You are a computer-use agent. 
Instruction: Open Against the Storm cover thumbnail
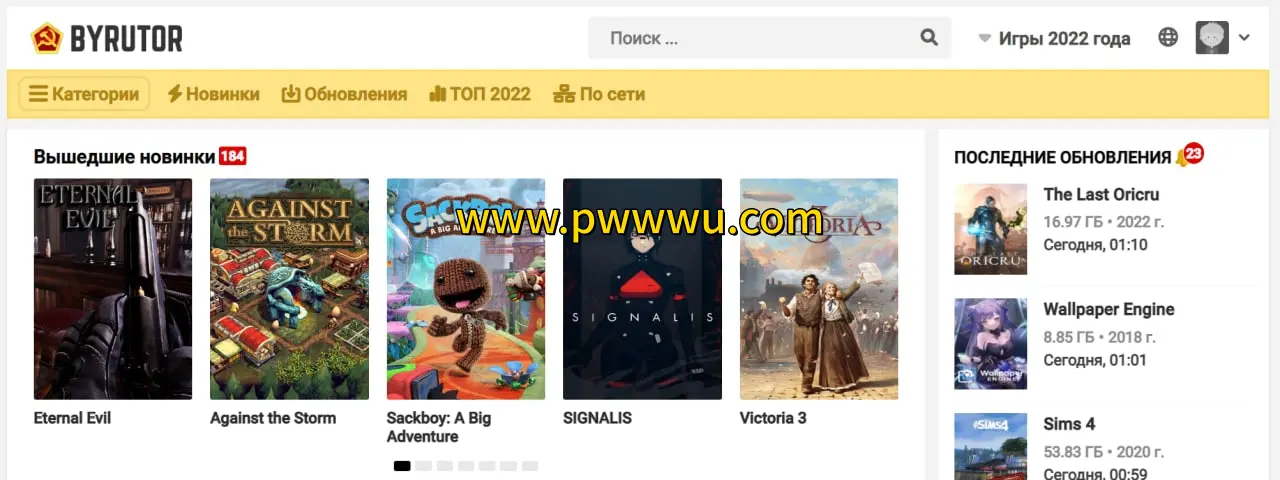point(289,289)
